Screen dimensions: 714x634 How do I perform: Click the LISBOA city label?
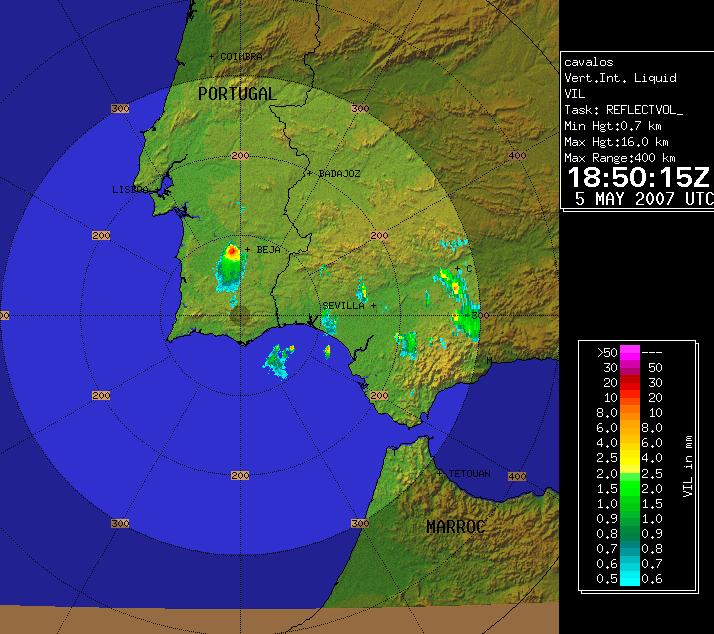click(x=130, y=189)
